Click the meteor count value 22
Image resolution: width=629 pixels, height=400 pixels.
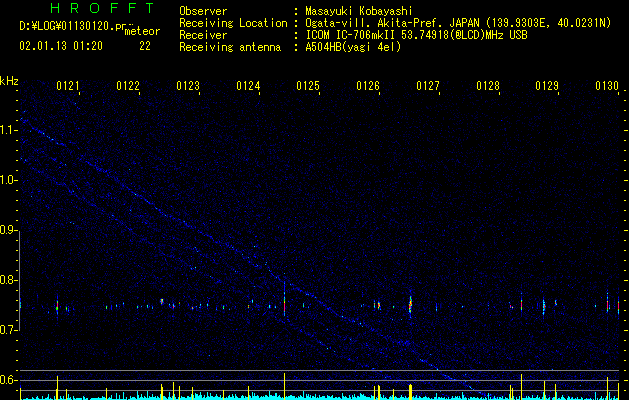tap(145, 46)
